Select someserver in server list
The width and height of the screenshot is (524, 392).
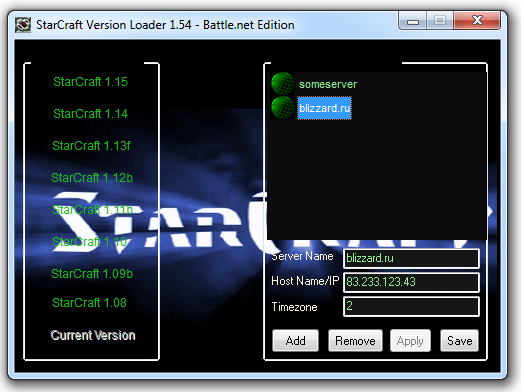[328, 84]
